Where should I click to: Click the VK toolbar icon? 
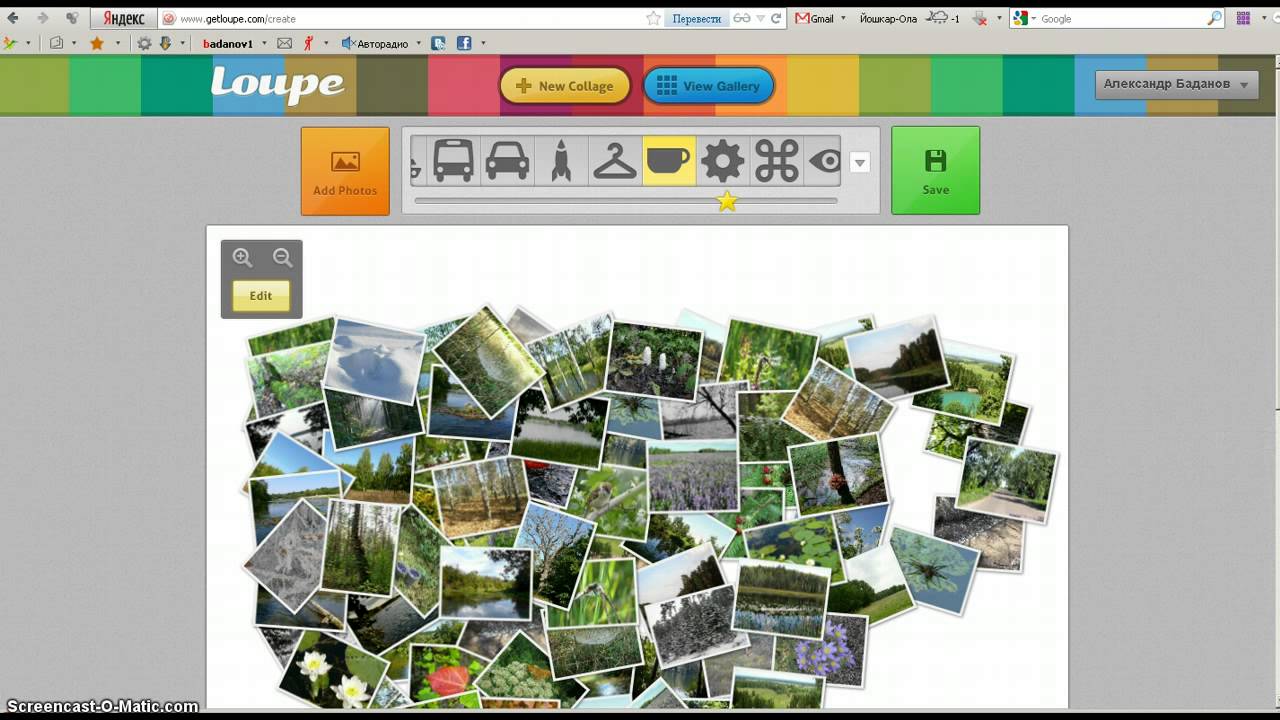click(x=438, y=43)
